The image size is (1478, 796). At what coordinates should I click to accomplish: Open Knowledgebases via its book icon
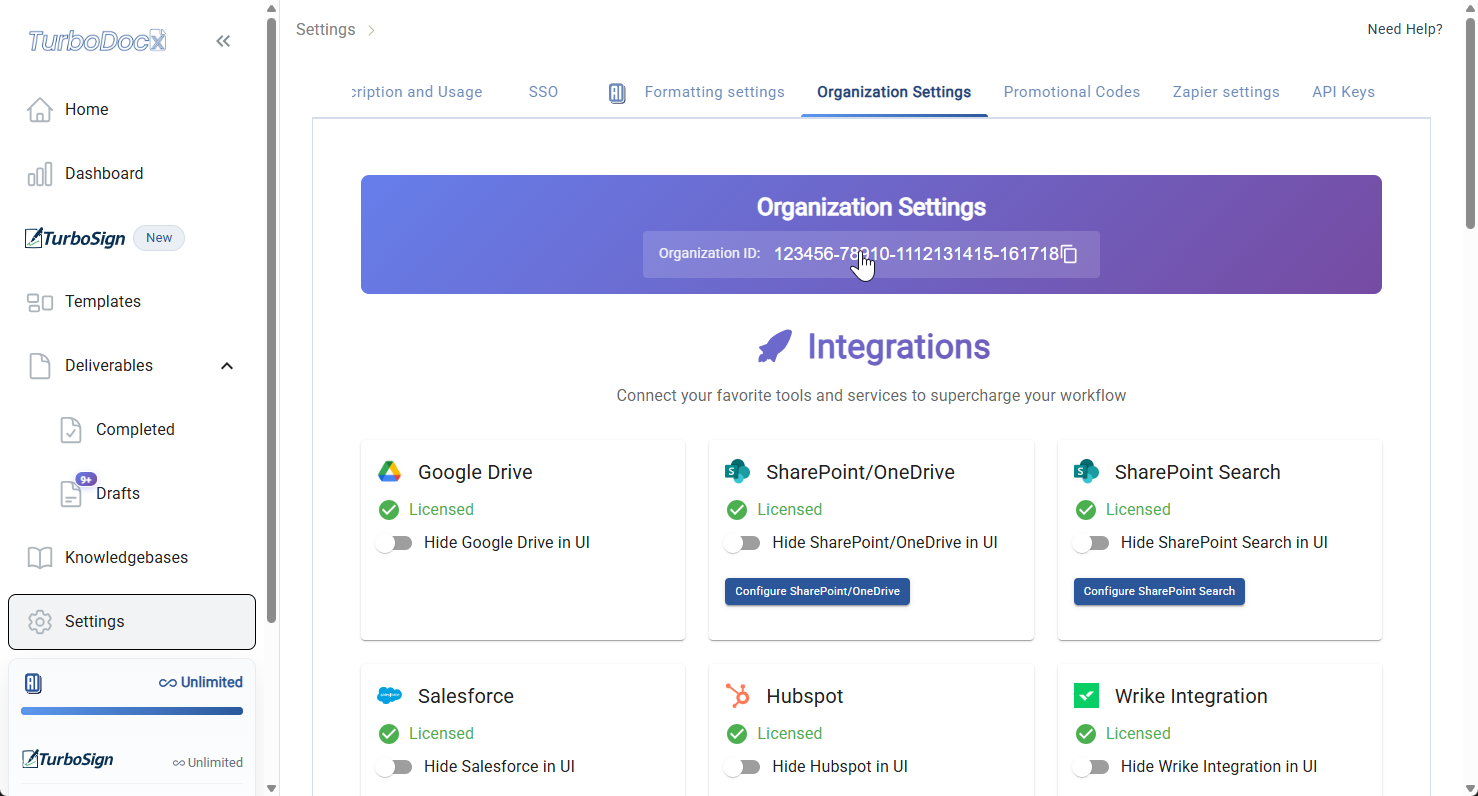[x=40, y=557]
